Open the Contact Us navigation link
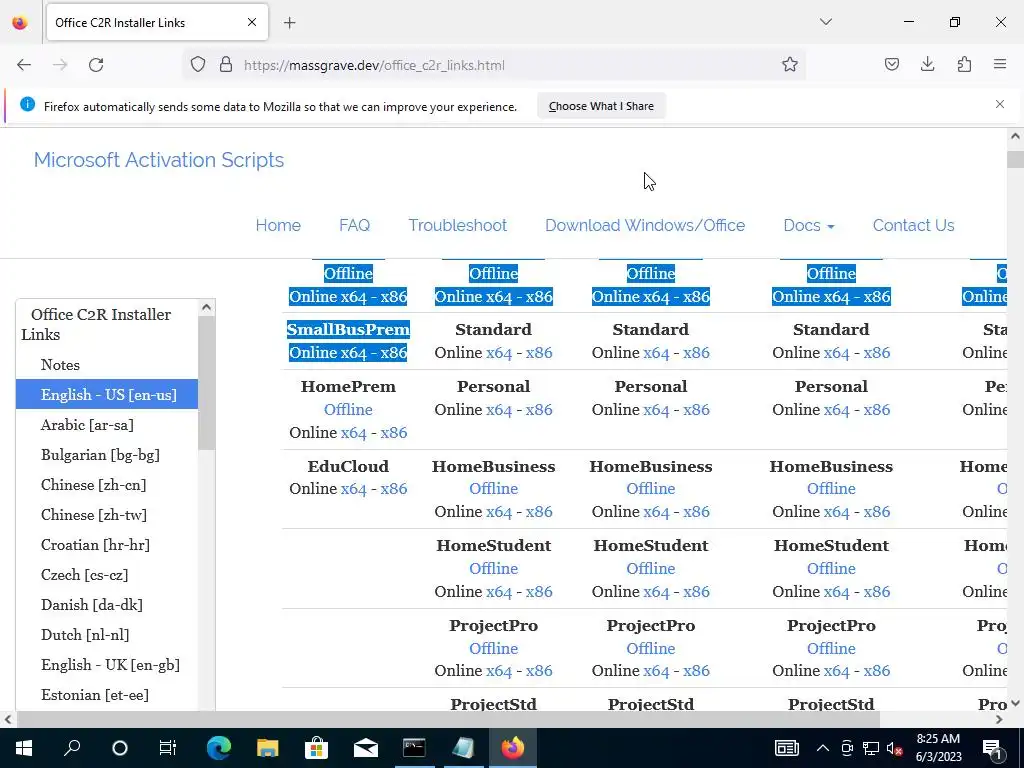This screenshot has height=768, width=1024. pyautogui.click(x=914, y=225)
